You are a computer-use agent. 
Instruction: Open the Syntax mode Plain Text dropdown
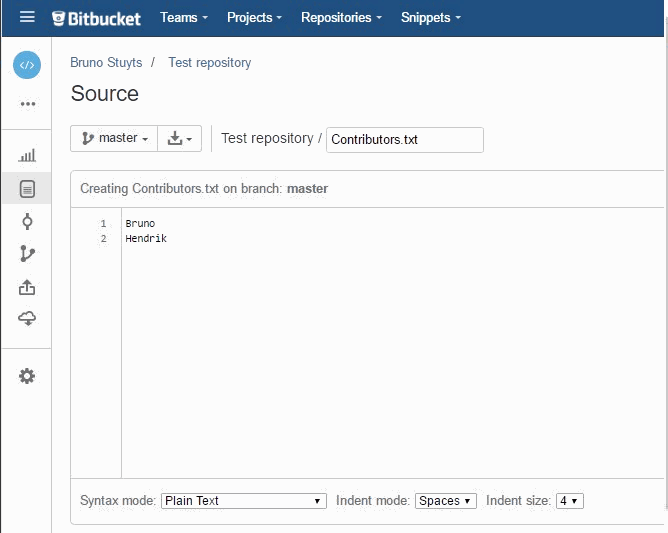click(243, 501)
